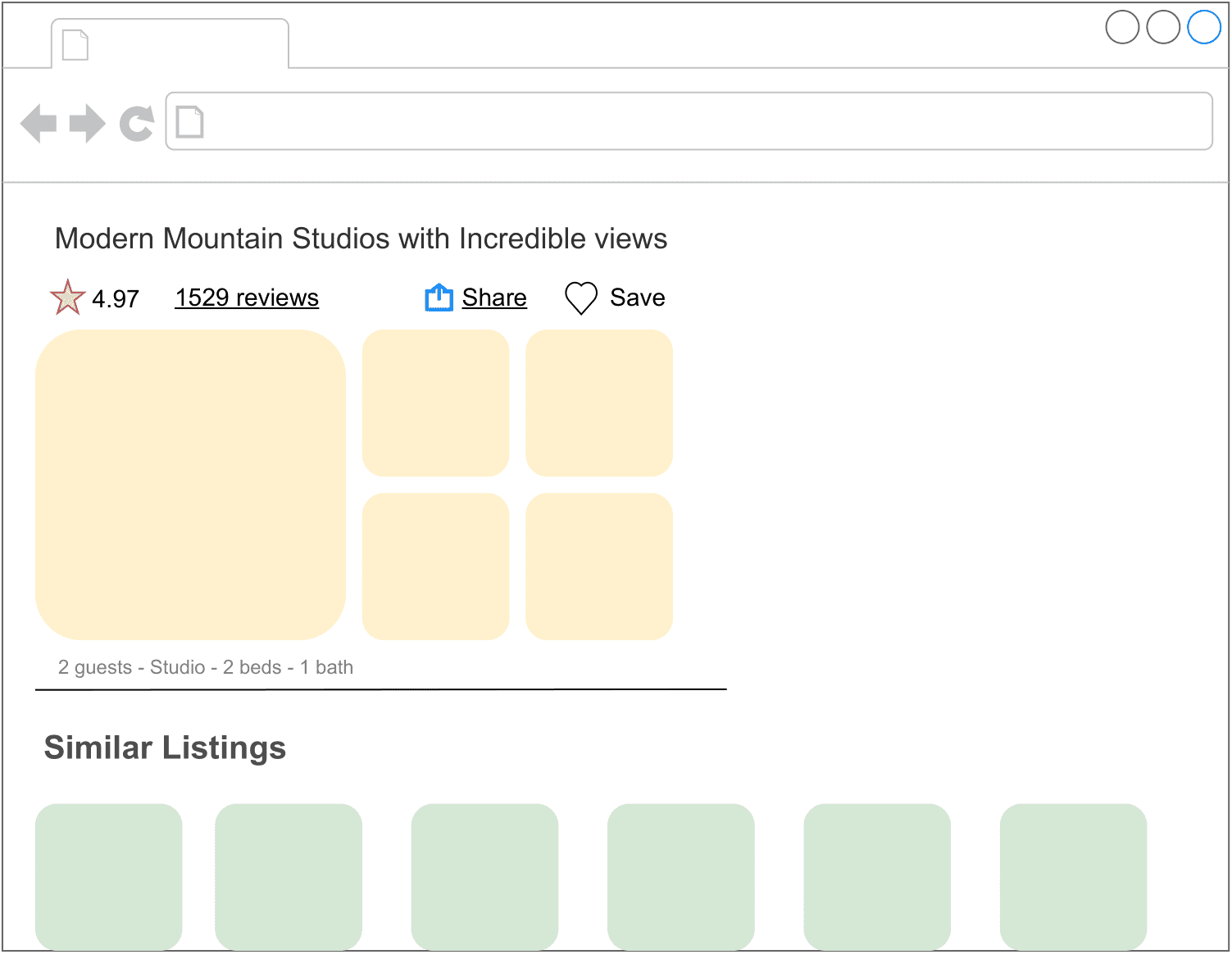Click the browser forward arrow

(x=86, y=122)
